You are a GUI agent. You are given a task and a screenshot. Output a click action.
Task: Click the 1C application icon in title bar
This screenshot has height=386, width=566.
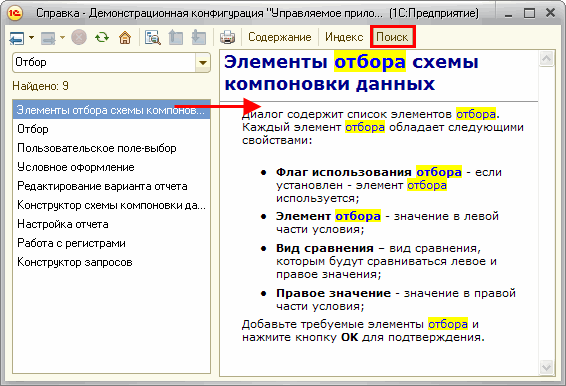click(15, 13)
